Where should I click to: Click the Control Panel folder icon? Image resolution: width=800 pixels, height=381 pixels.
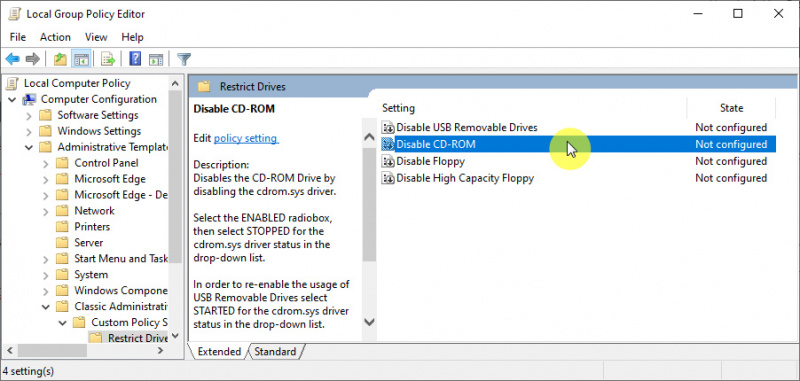(x=62, y=163)
